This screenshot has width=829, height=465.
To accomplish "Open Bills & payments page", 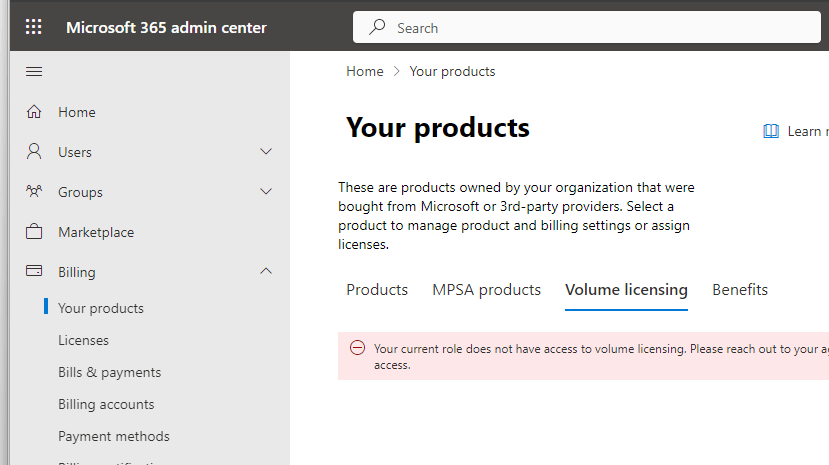I will (x=109, y=373).
